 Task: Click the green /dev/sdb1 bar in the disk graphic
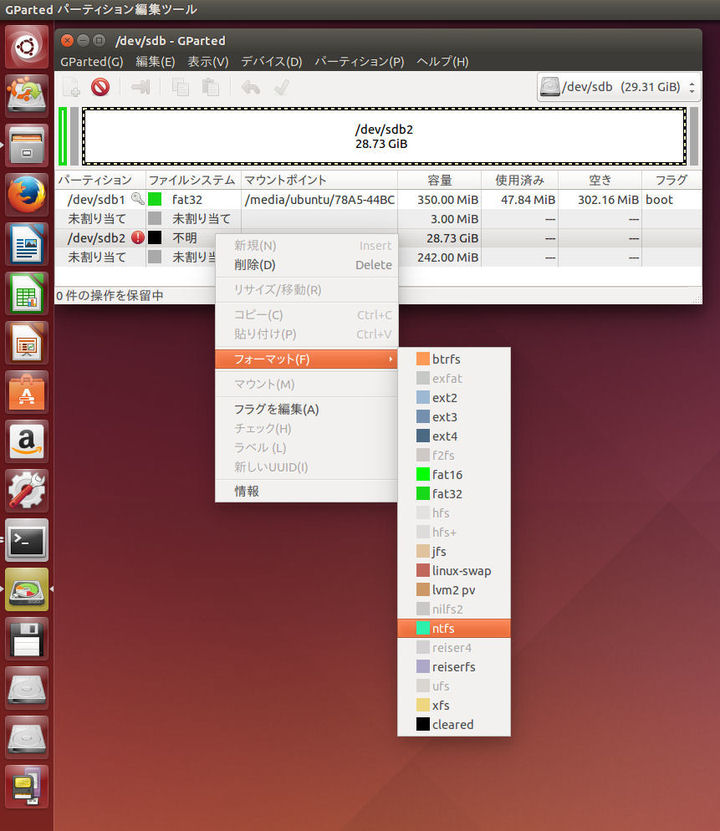tap(63, 136)
